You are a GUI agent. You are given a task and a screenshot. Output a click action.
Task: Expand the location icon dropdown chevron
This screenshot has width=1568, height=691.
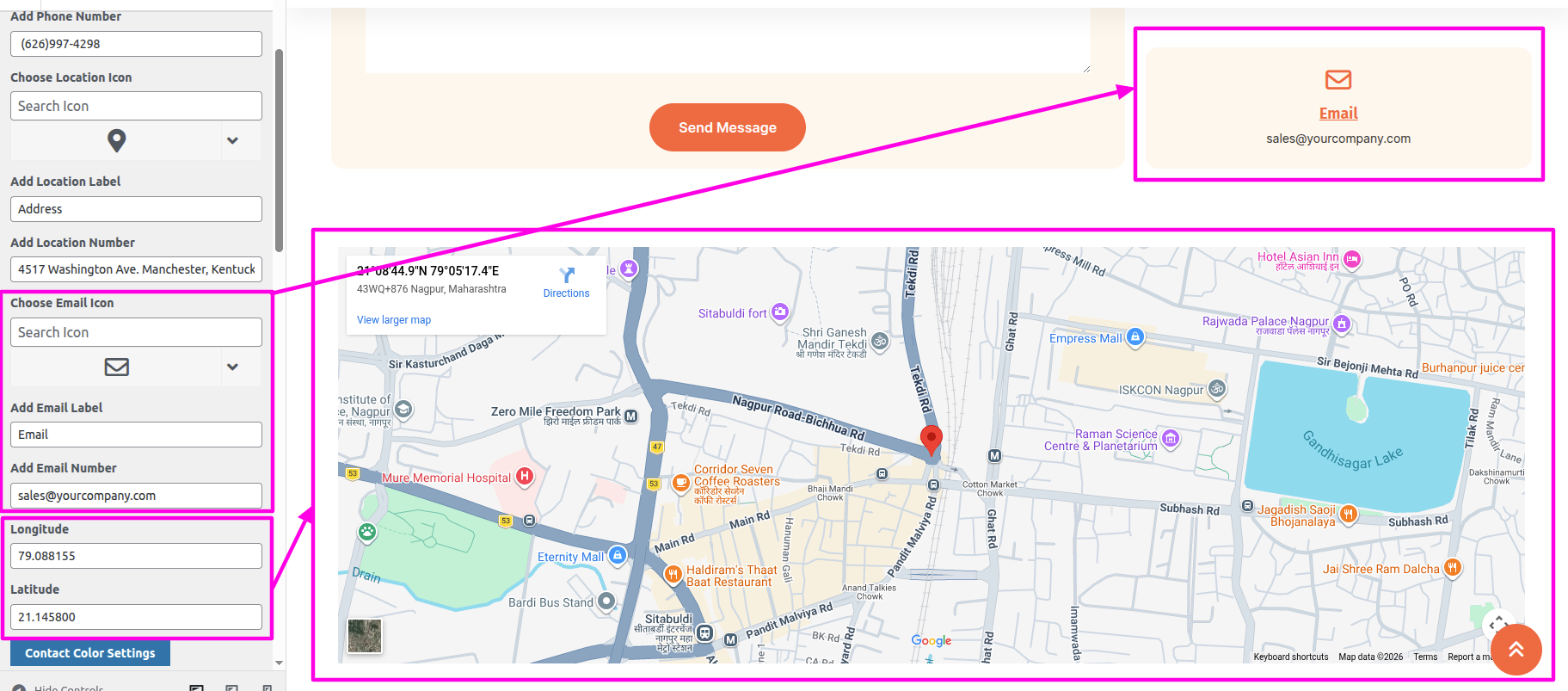(232, 140)
